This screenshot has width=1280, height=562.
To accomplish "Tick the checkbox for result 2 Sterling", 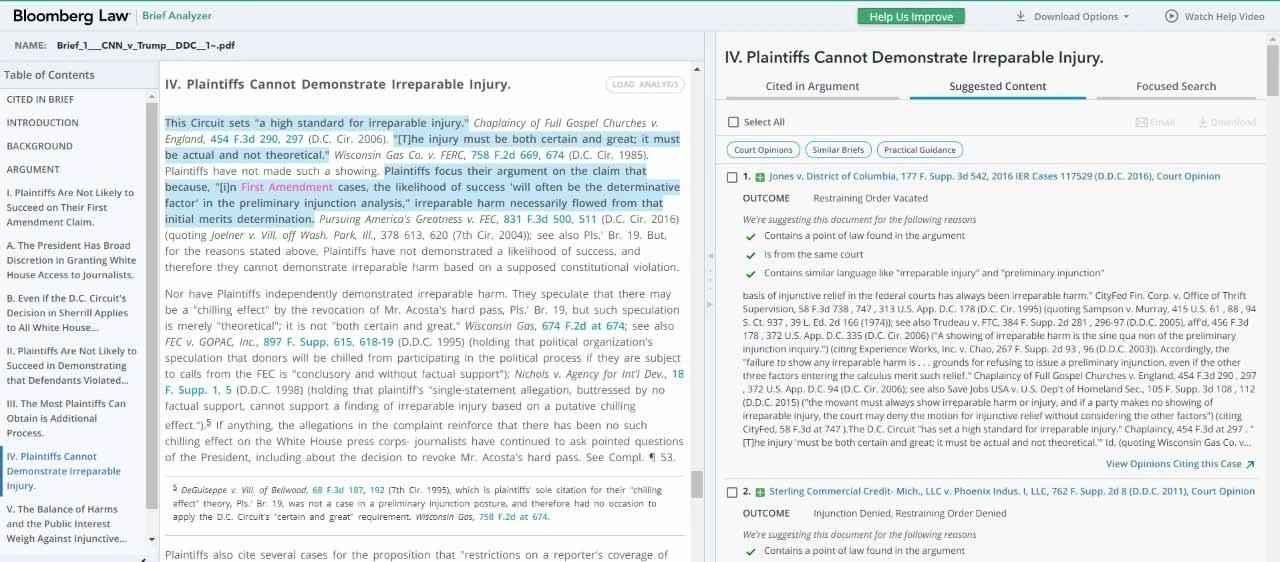I will point(733,492).
